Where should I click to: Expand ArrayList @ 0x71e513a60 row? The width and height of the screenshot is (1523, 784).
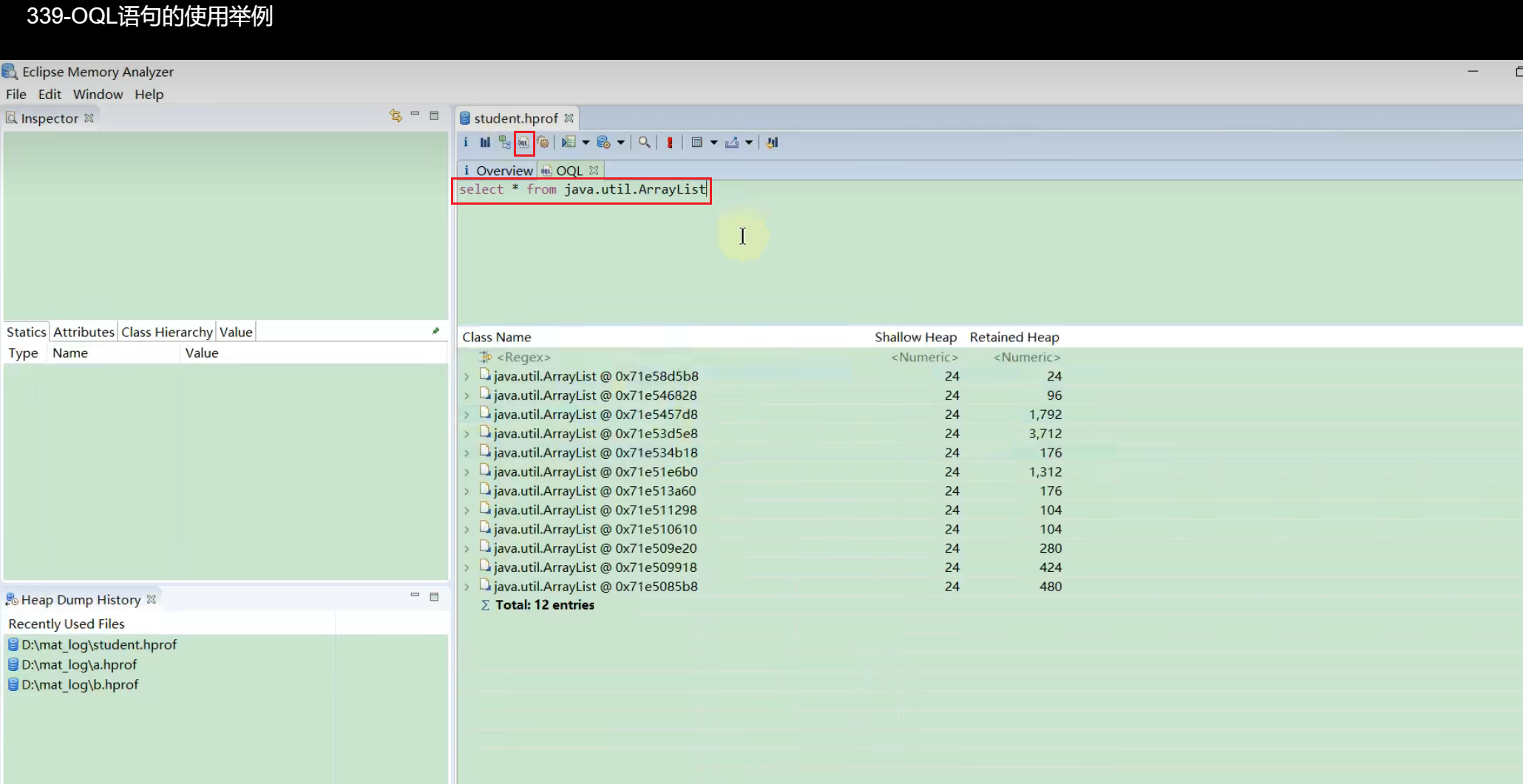pos(467,491)
